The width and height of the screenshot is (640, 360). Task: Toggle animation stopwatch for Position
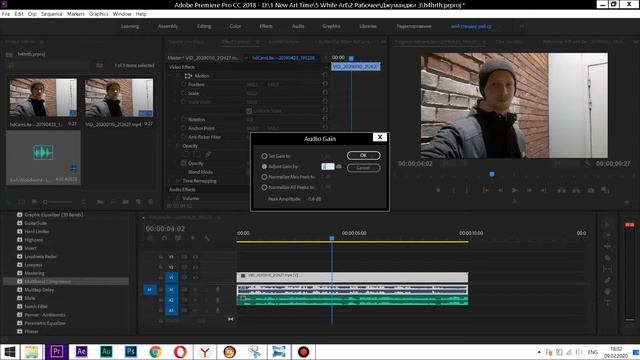[183, 84]
